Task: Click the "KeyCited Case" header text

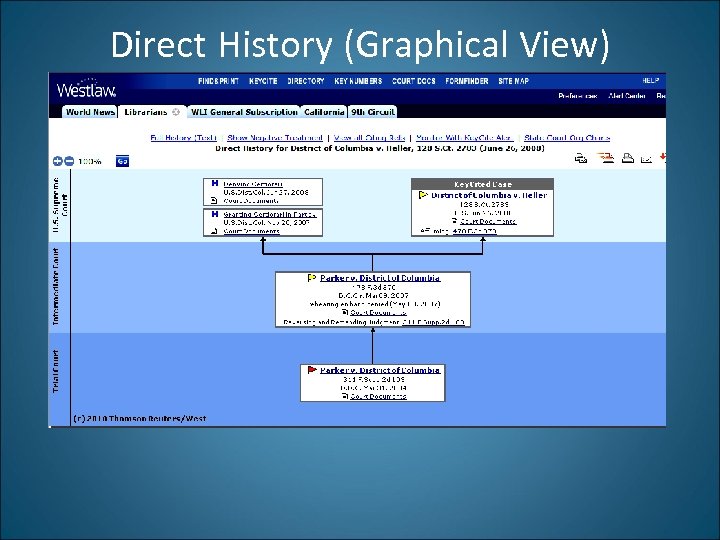Action: pyautogui.click(x=482, y=184)
